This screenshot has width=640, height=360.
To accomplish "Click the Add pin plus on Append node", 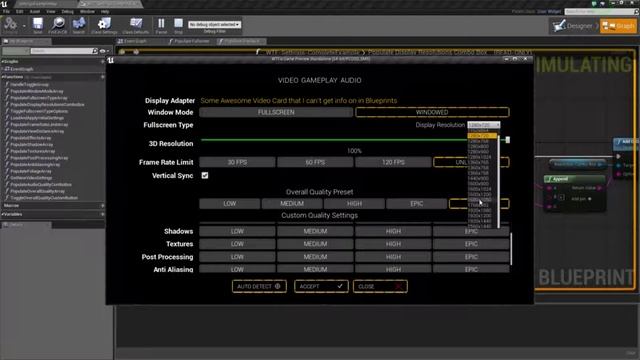I will point(590,199).
